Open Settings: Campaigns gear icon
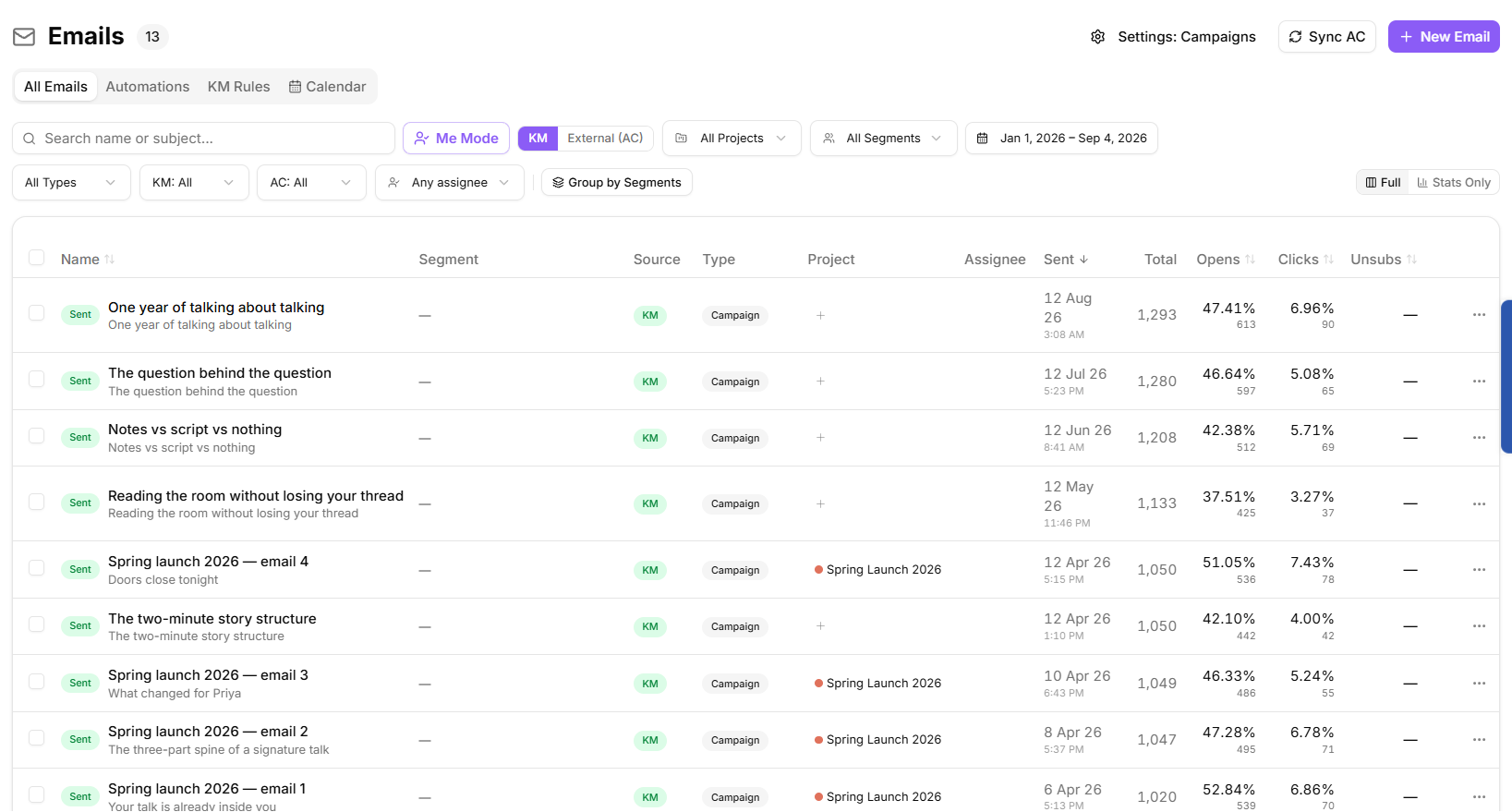Viewport: 1512px width, 812px height. [1097, 37]
